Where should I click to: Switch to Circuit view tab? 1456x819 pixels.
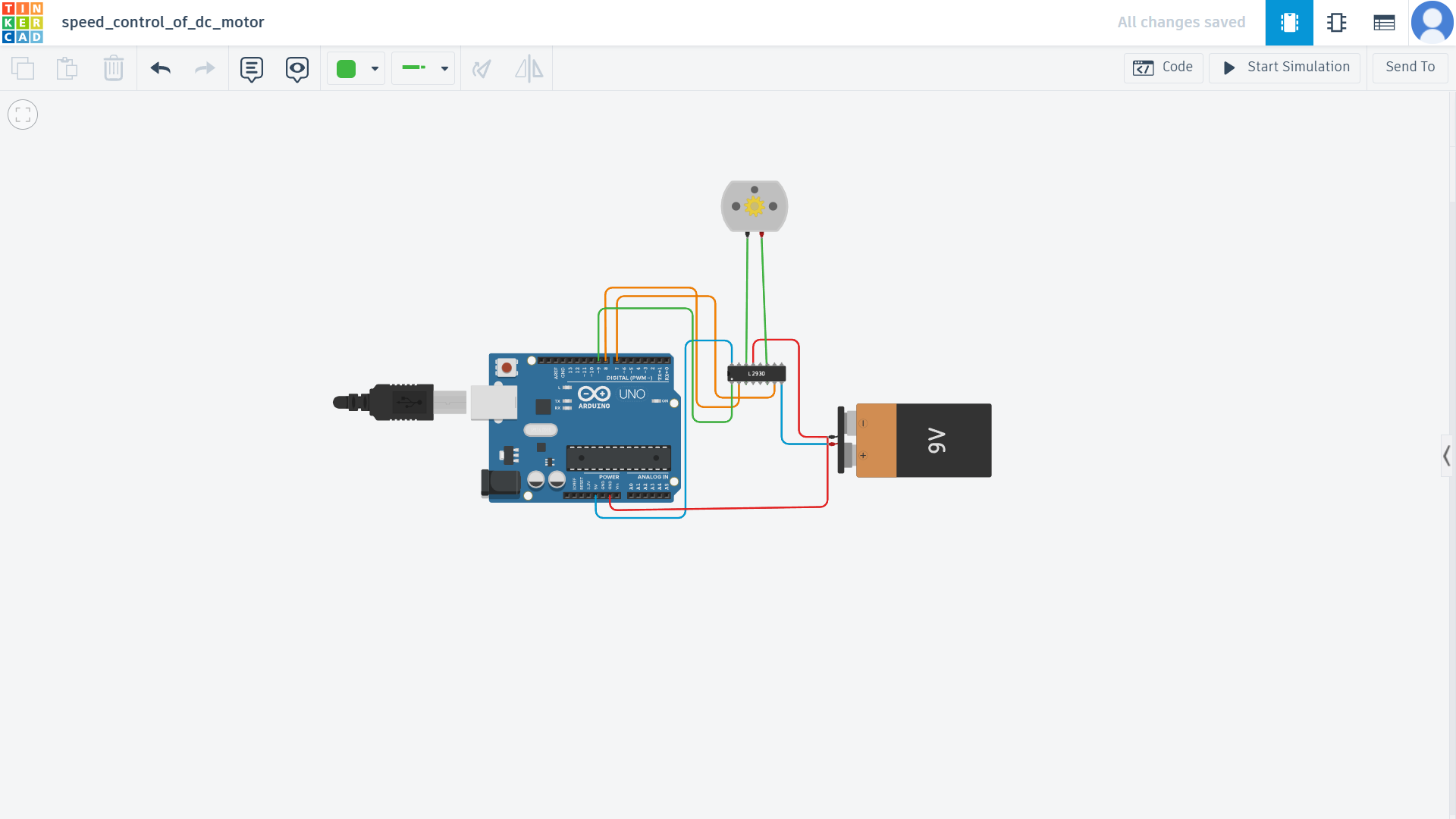(1289, 23)
